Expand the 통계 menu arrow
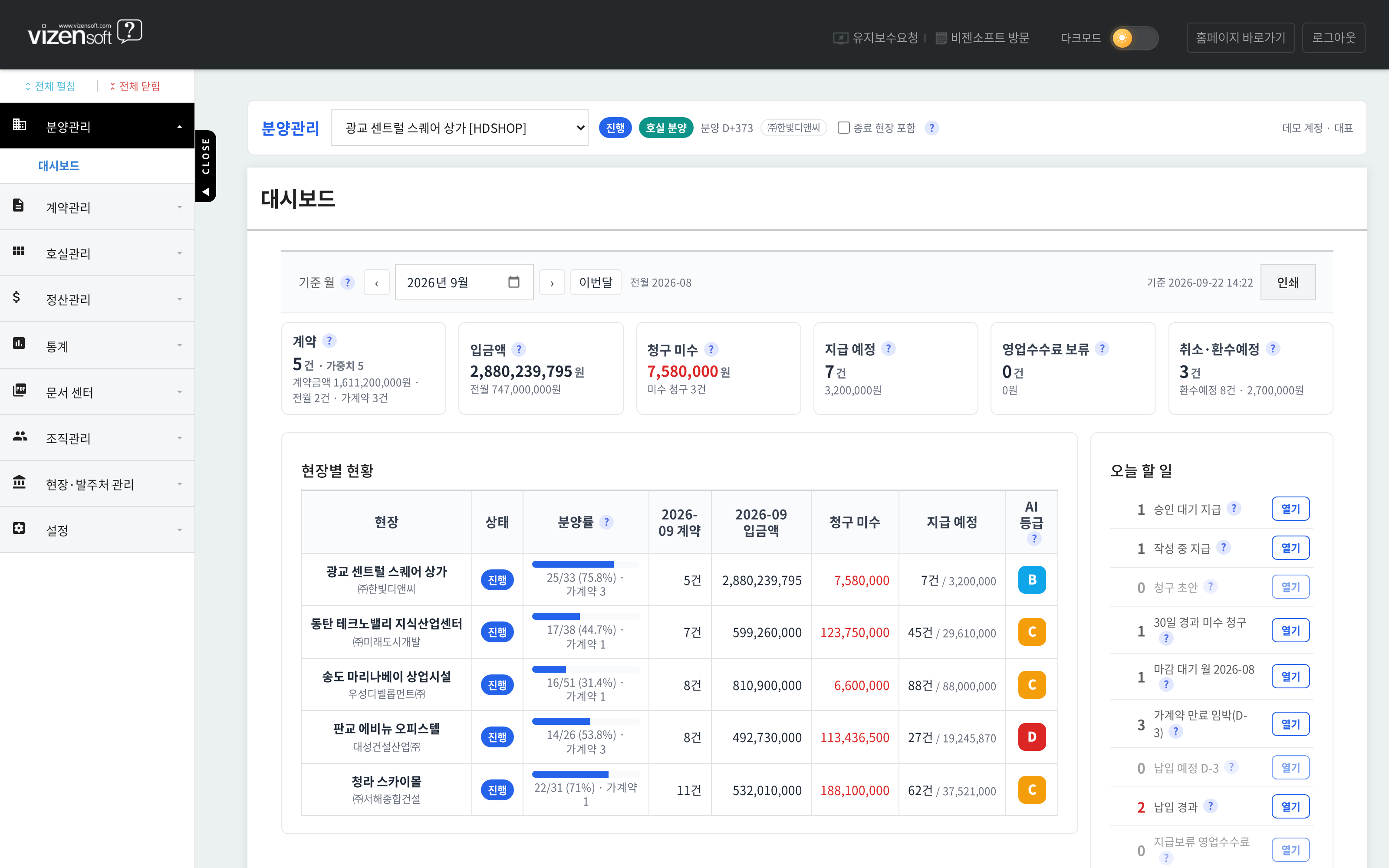The image size is (1389, 868). click(180, 345)
